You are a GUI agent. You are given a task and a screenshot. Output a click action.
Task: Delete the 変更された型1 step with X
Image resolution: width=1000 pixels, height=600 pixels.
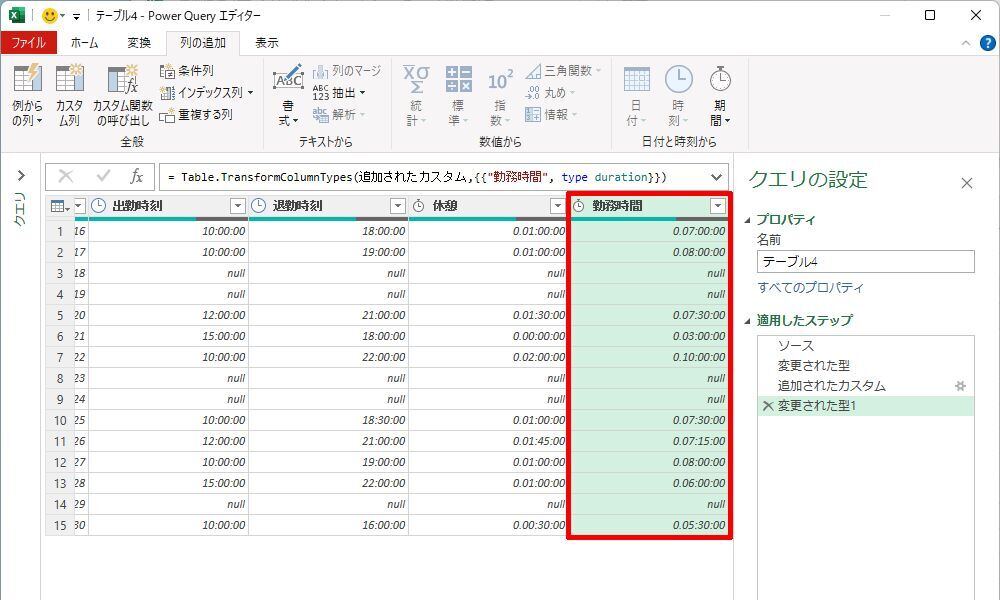click(767, 406)
